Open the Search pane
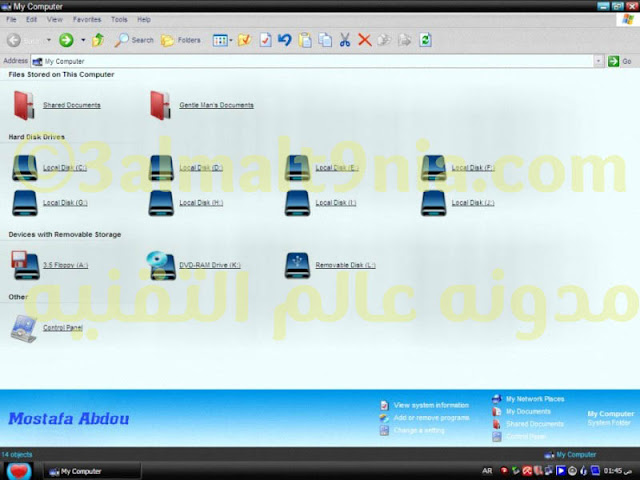The width and height of the screenshot is (640, 480). click(x=134, y=40)
